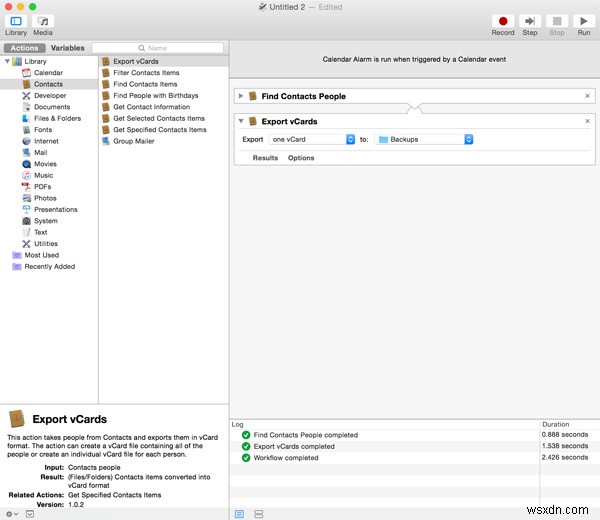The image size is (600, 520).
Task: Collapse the Library tree disclosure triangle
Action: click(7, 61)
